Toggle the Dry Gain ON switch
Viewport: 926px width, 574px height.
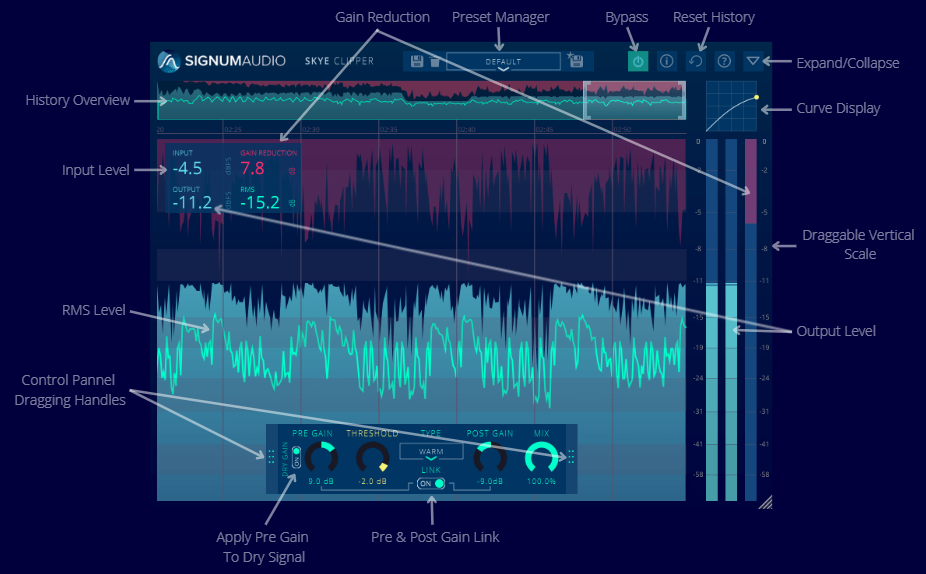(x=296, y=458)
